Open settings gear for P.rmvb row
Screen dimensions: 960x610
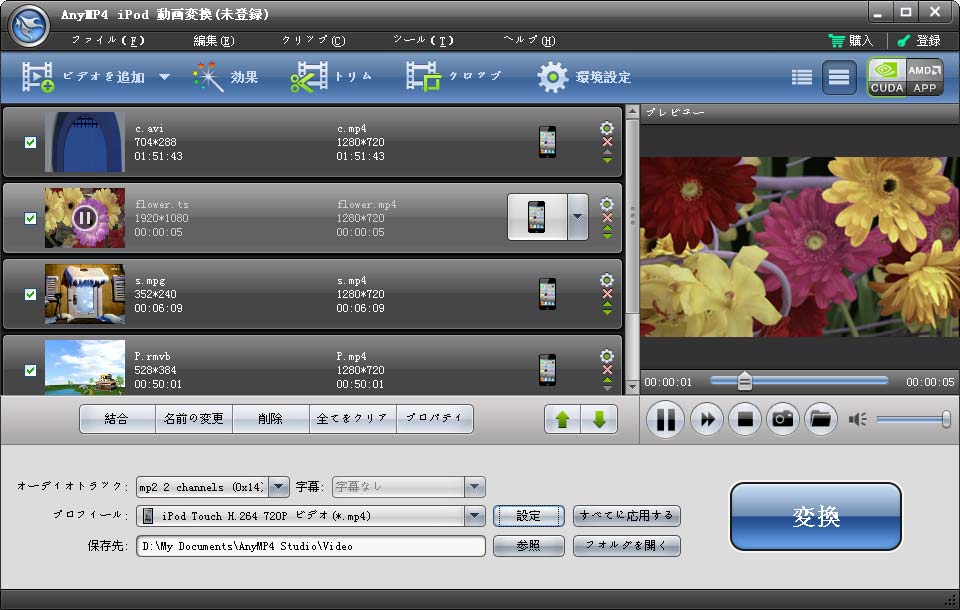click(x=607, y=356)
